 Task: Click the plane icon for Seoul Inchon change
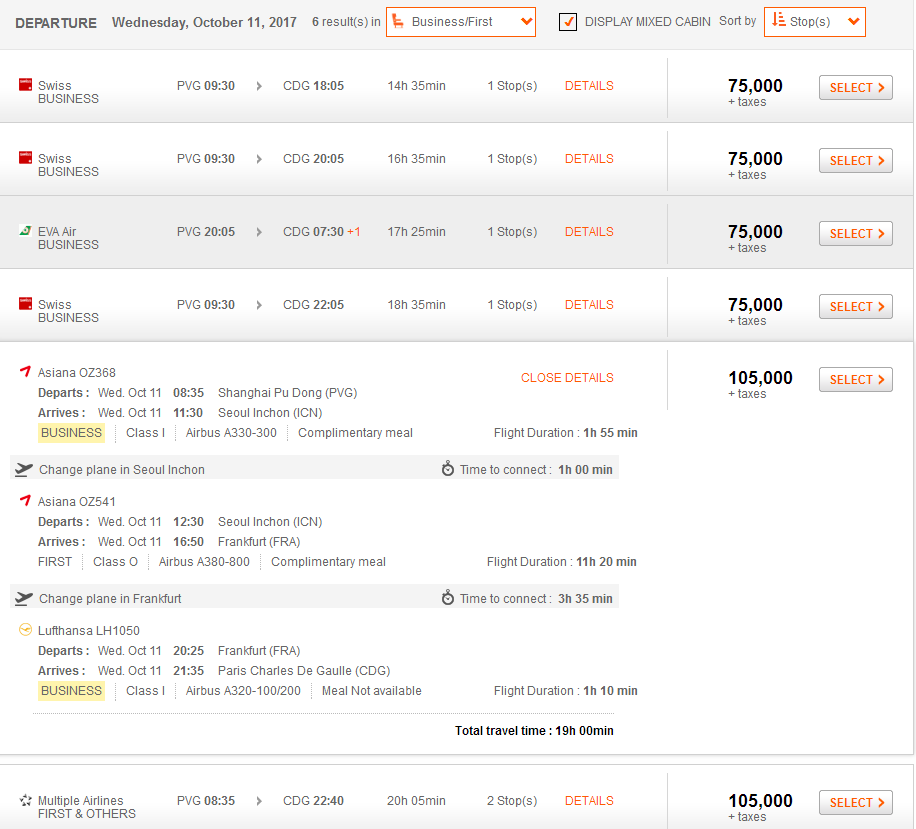coord(24,469)
